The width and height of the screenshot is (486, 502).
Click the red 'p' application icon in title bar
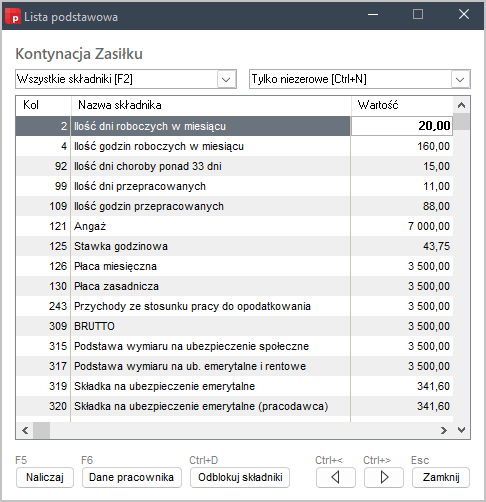click(x=13, y=16)
